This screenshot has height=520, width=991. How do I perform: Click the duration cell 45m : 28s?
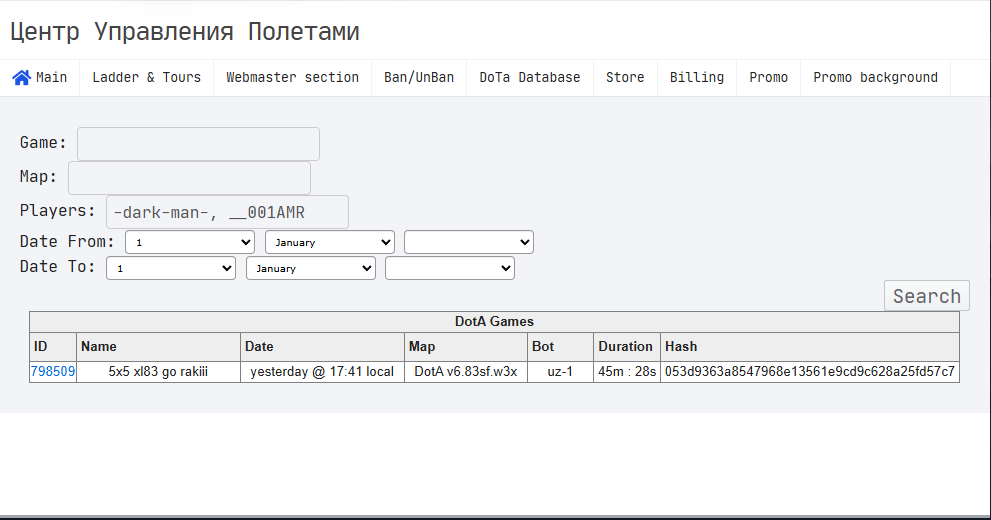[x=627, y=372]
